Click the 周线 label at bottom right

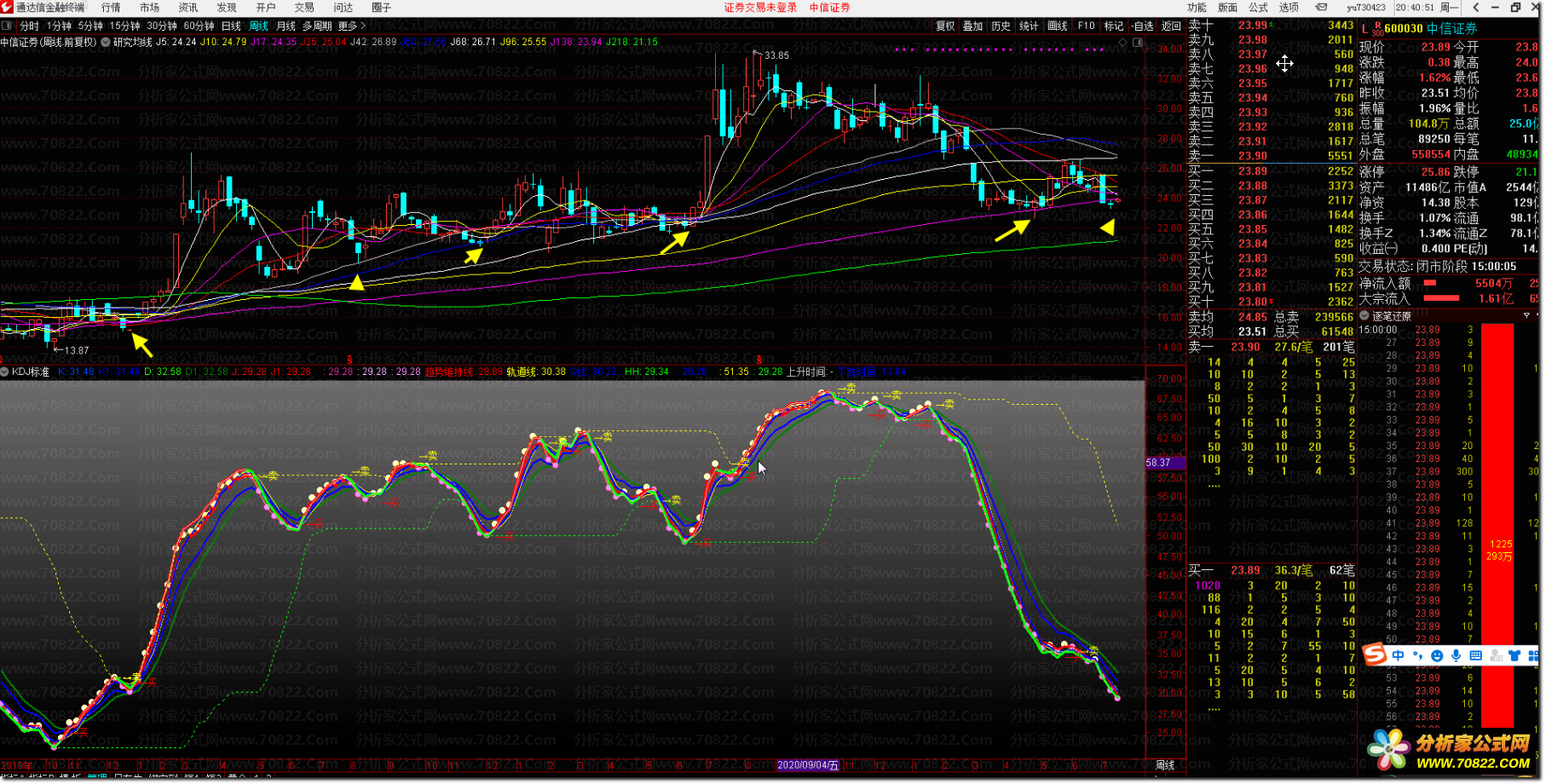click(x=1165, y=765)
